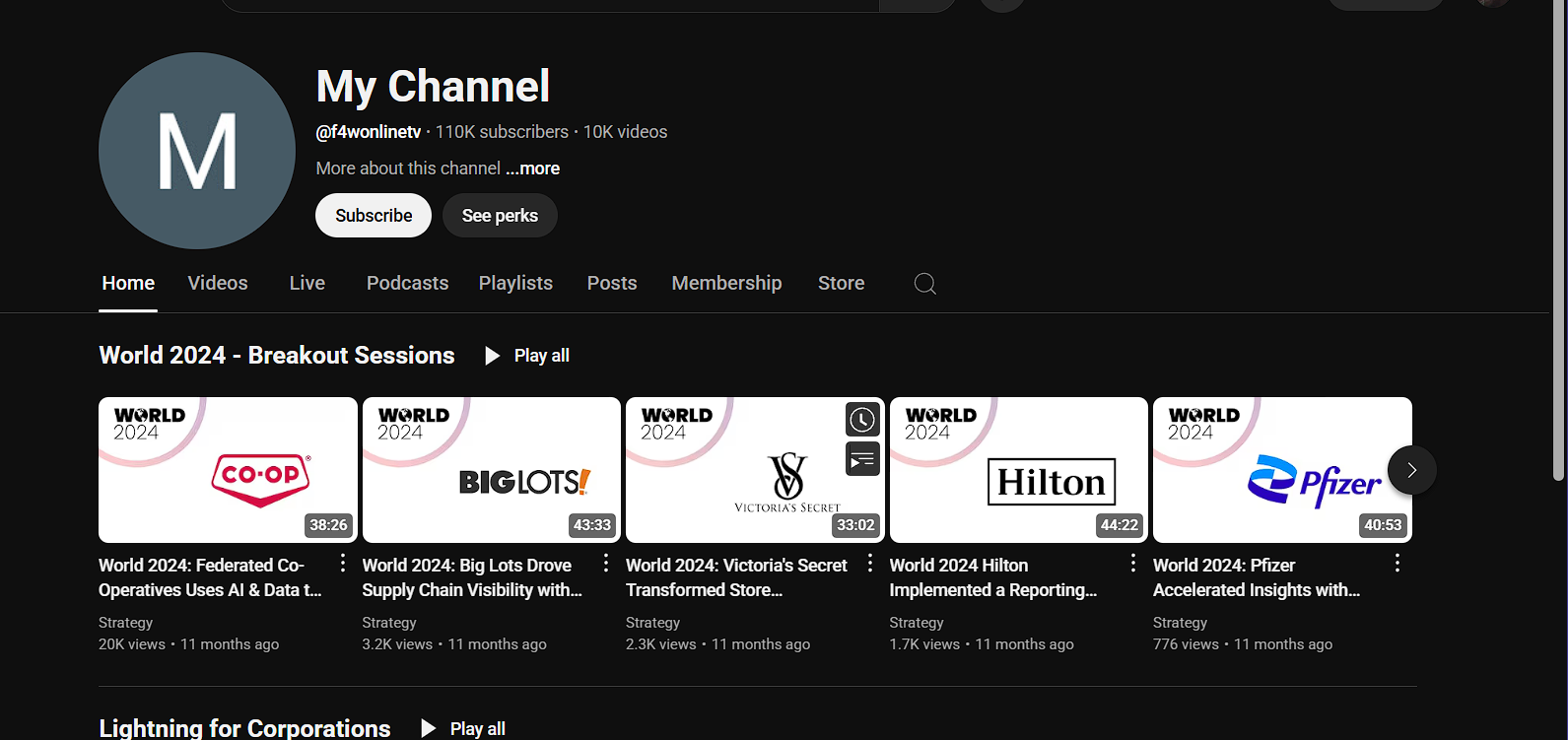
Task: Go to the Store tab
Action: [841, 284]
